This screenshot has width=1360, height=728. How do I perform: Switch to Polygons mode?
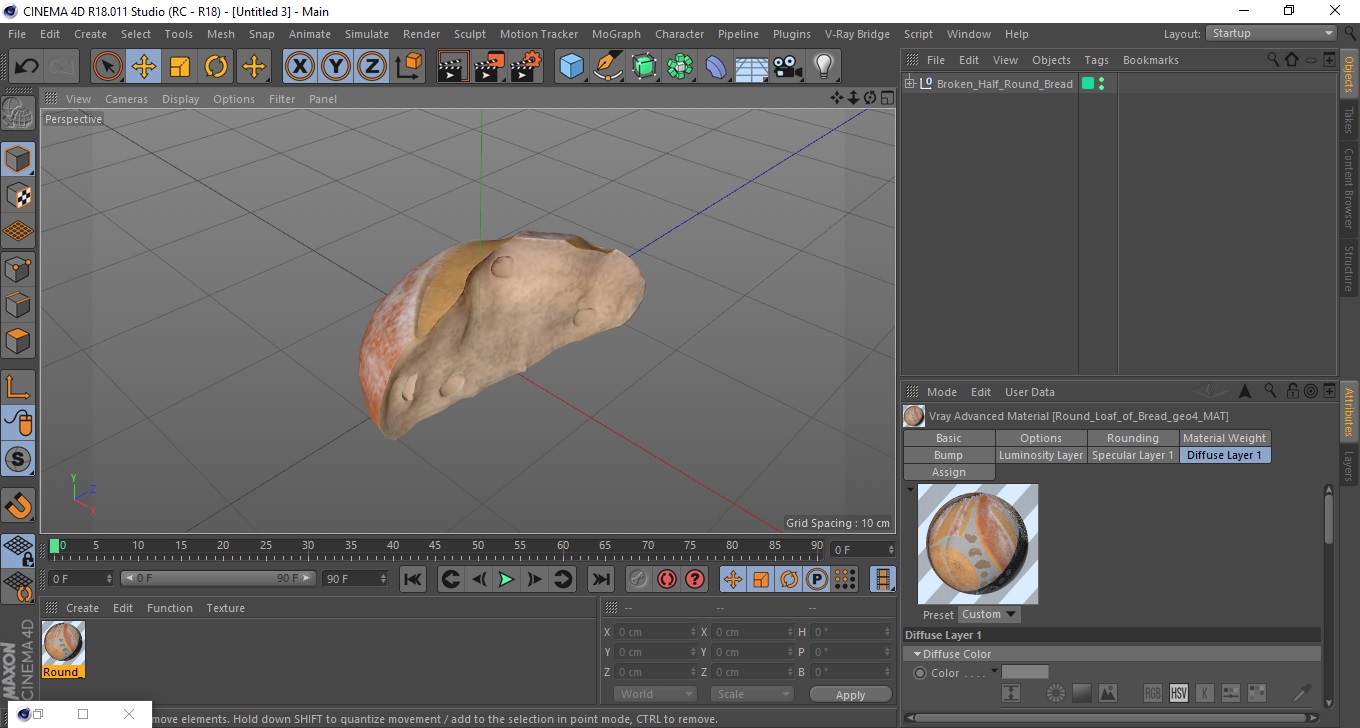[18, 340]
